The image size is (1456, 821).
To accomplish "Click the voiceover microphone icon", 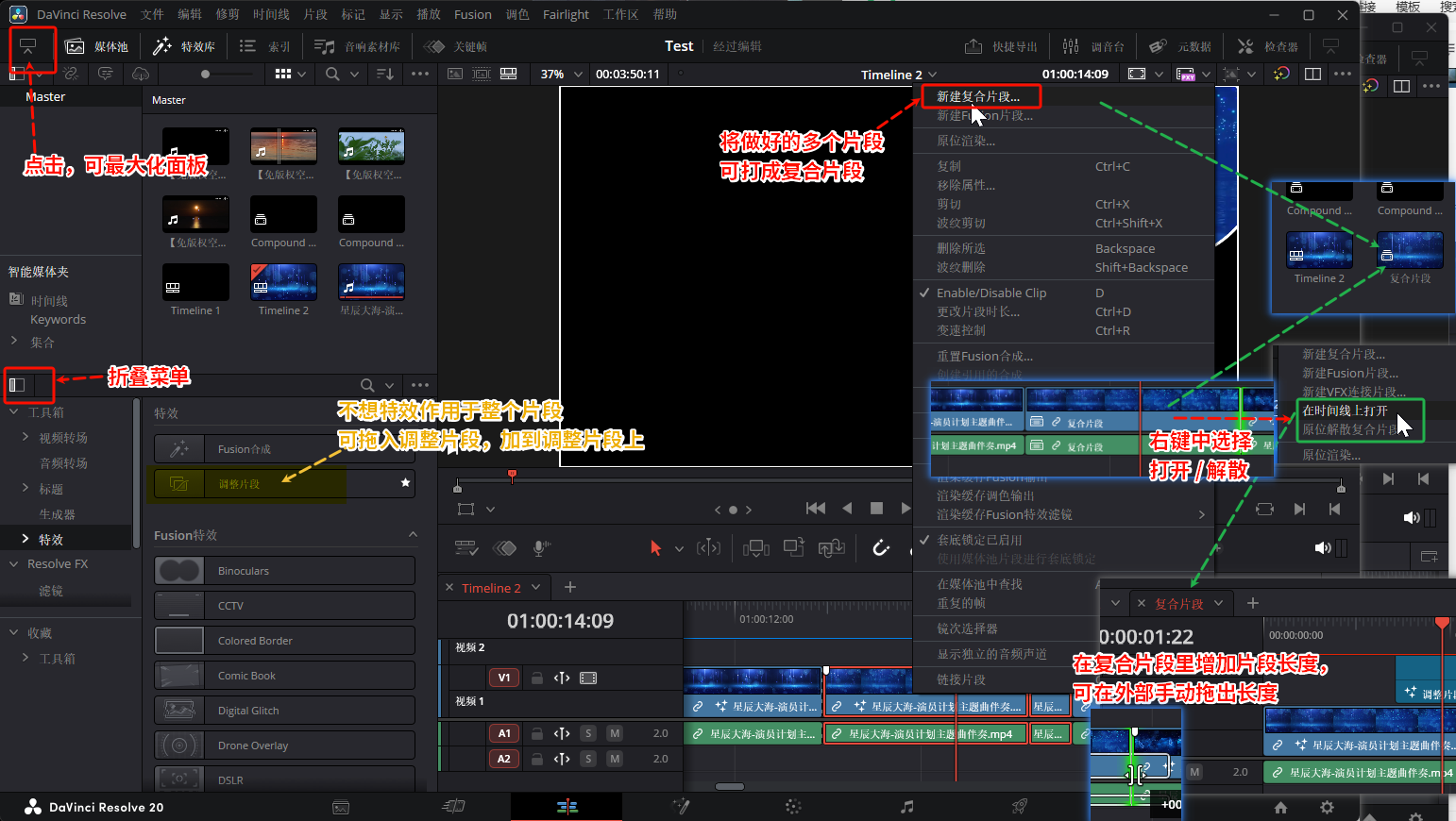I will 541,548.
